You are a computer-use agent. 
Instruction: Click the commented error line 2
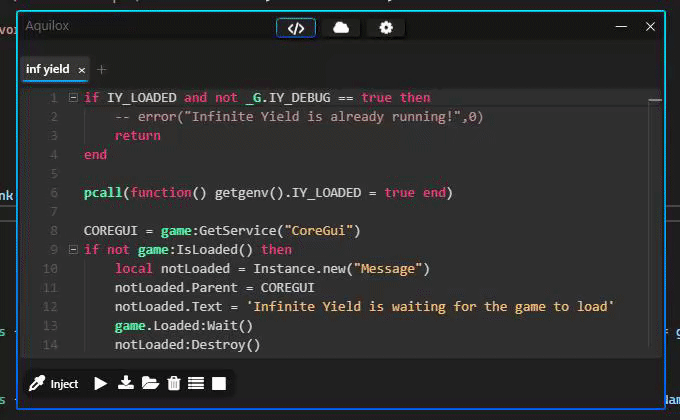(299, 117)
